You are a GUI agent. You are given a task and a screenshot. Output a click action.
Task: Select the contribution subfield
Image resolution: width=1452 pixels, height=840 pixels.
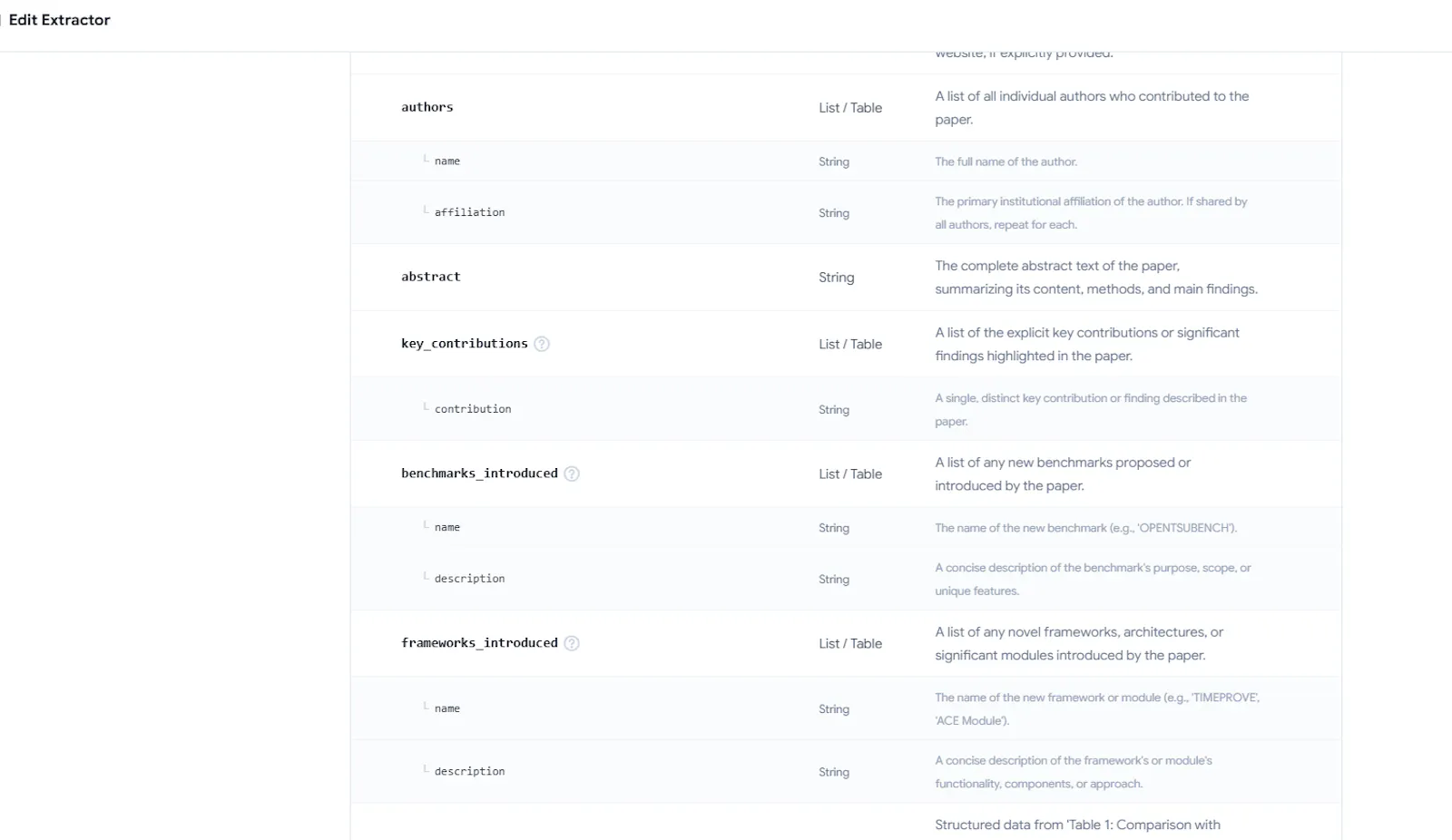473,409
